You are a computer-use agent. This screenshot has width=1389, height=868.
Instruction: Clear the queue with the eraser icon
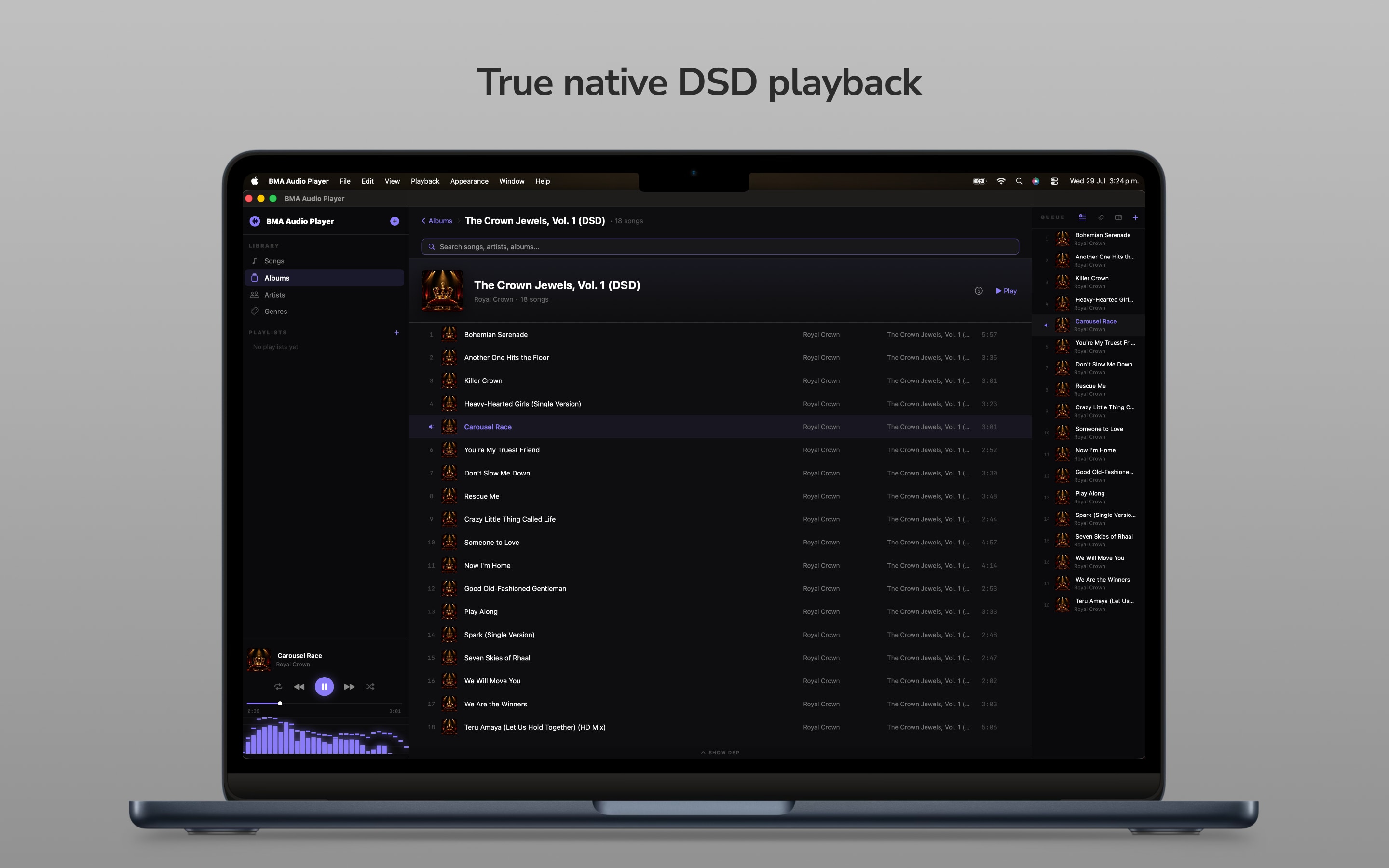pos(1101,217)
